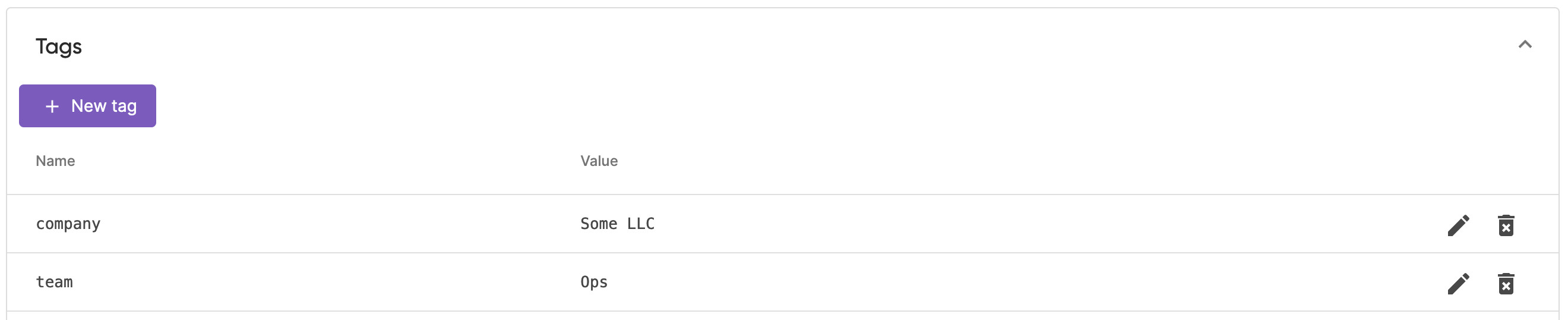Select the team tag name cell
Viewport: 1568px width, 320px height.
pos(54,282)
